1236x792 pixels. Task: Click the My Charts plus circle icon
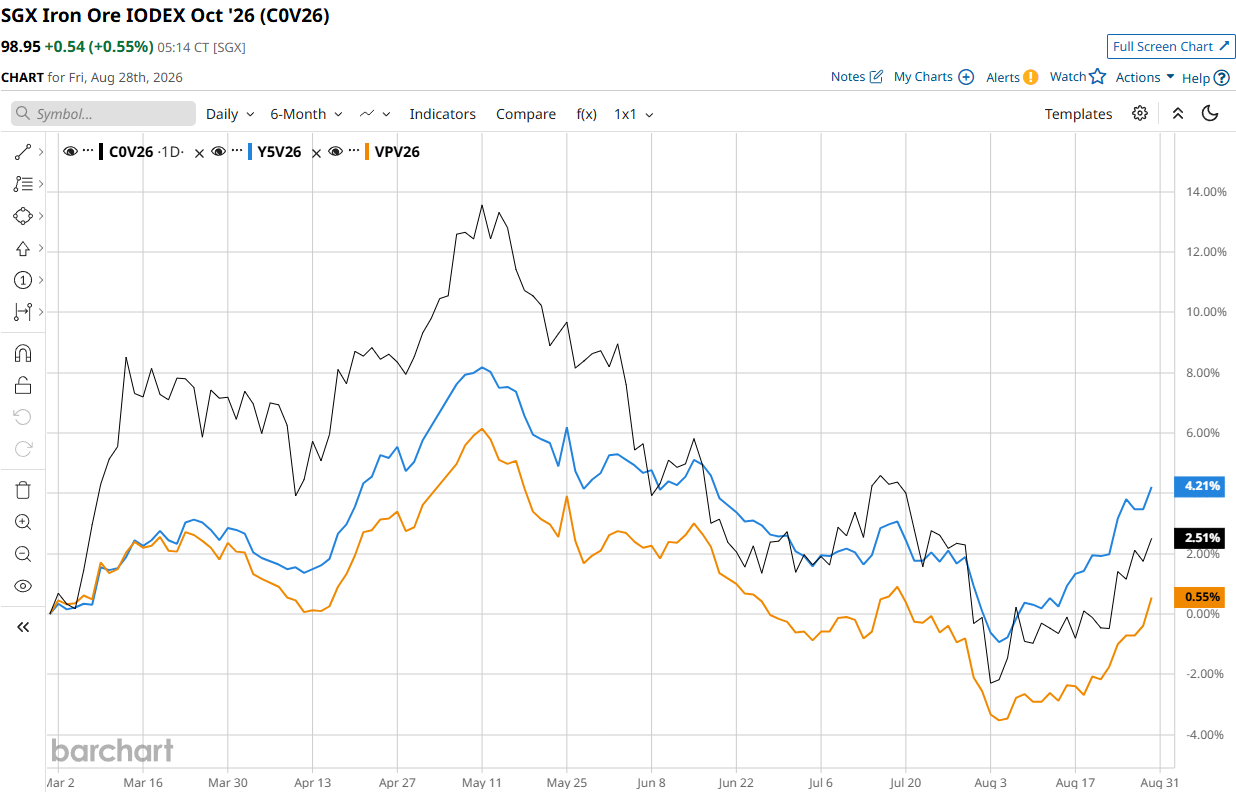tap(966, 77)
